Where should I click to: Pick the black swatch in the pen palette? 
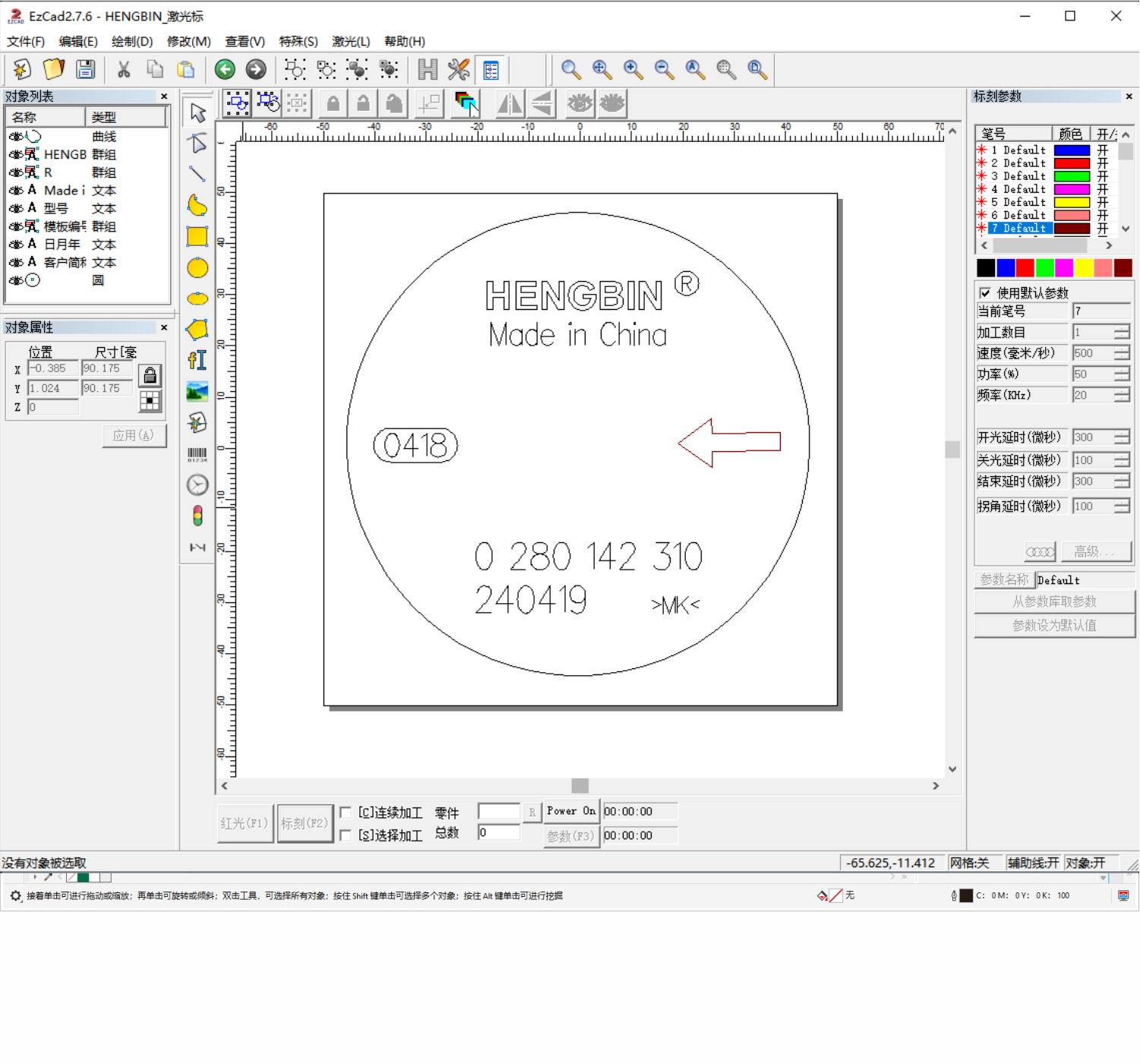click(986, 267)
